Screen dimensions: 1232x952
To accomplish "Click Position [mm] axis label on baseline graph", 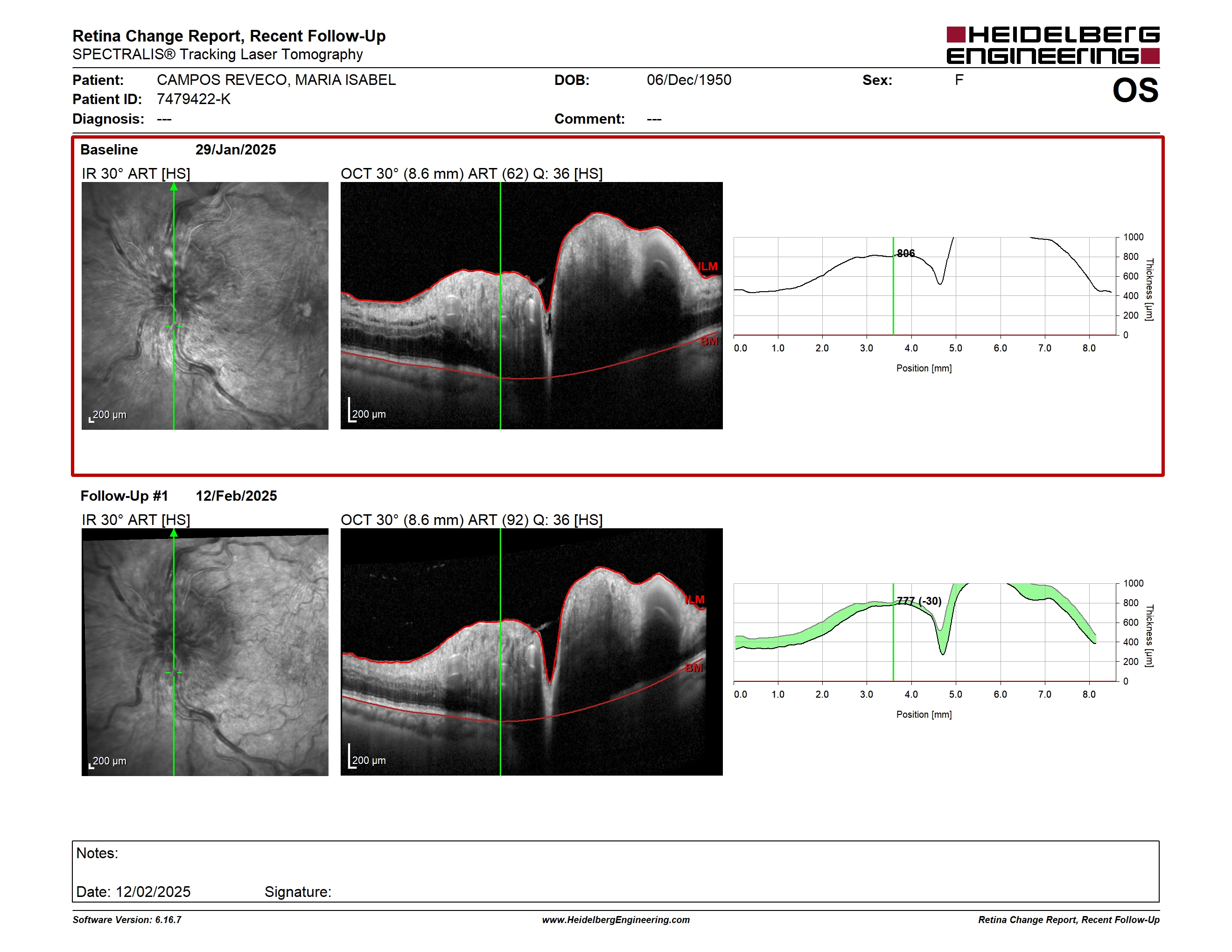I will [924, 368].
